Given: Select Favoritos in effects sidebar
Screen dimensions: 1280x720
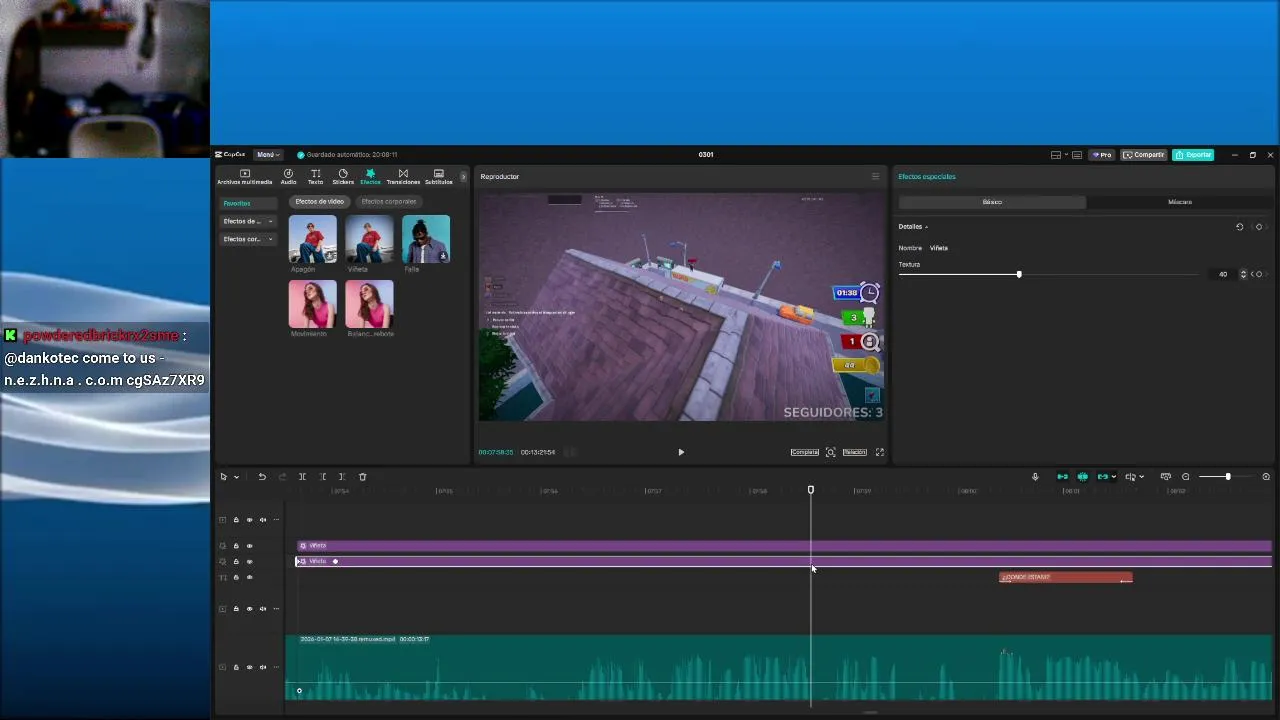Looking at the screenshot, I should [248, 203].
